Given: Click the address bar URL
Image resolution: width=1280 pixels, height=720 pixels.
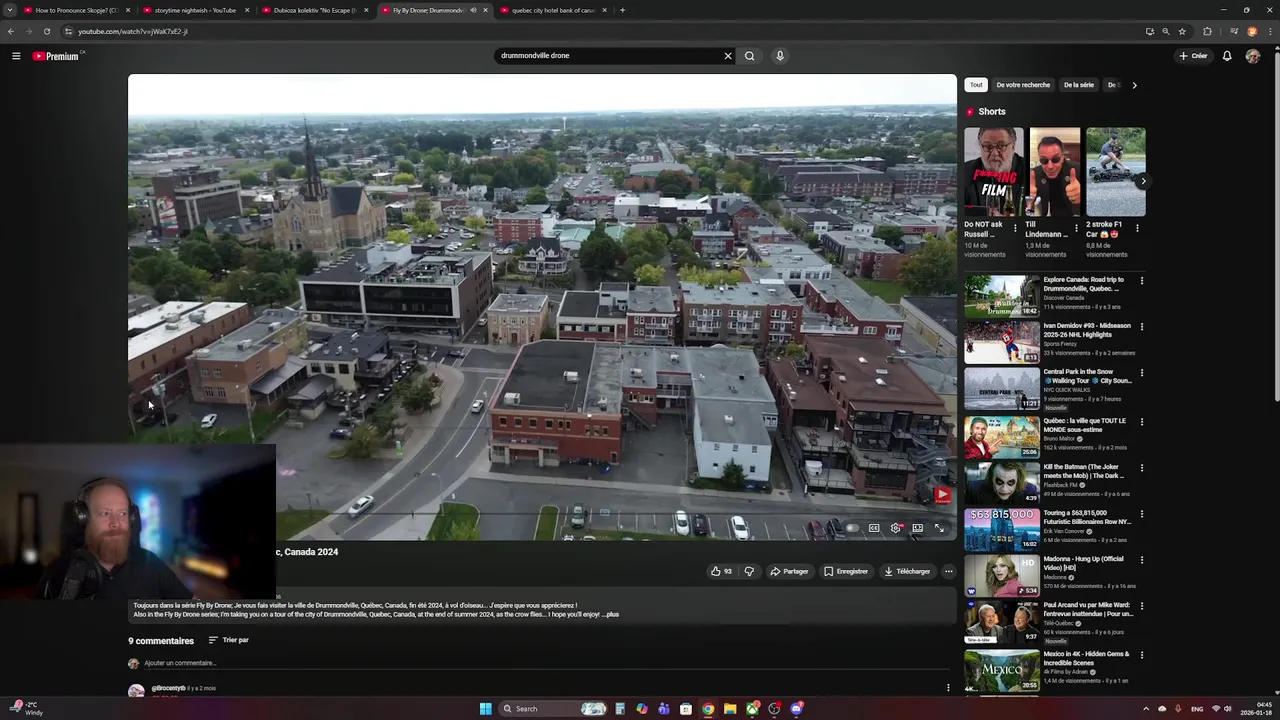Looking at the screenshot, I should pyautogui.click(x=133, y=31).
